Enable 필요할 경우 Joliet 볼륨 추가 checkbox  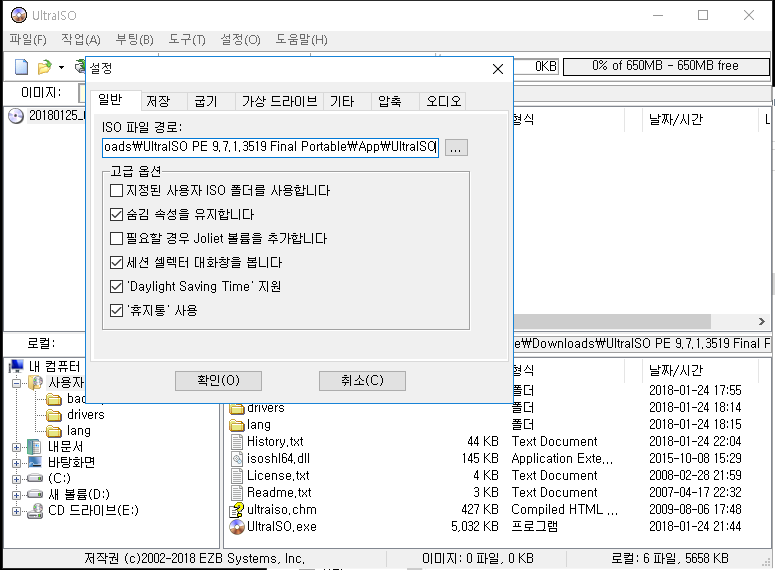(116, 238)
